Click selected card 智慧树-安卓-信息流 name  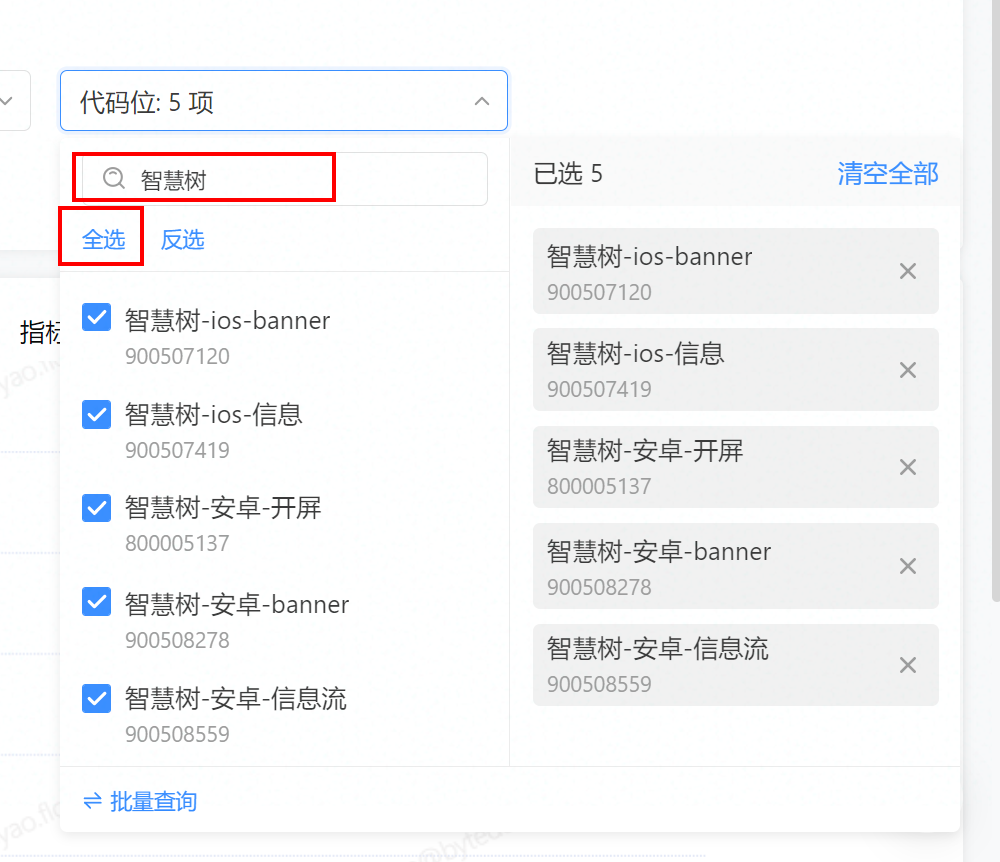pyautogui.click(x=658, y=648)
